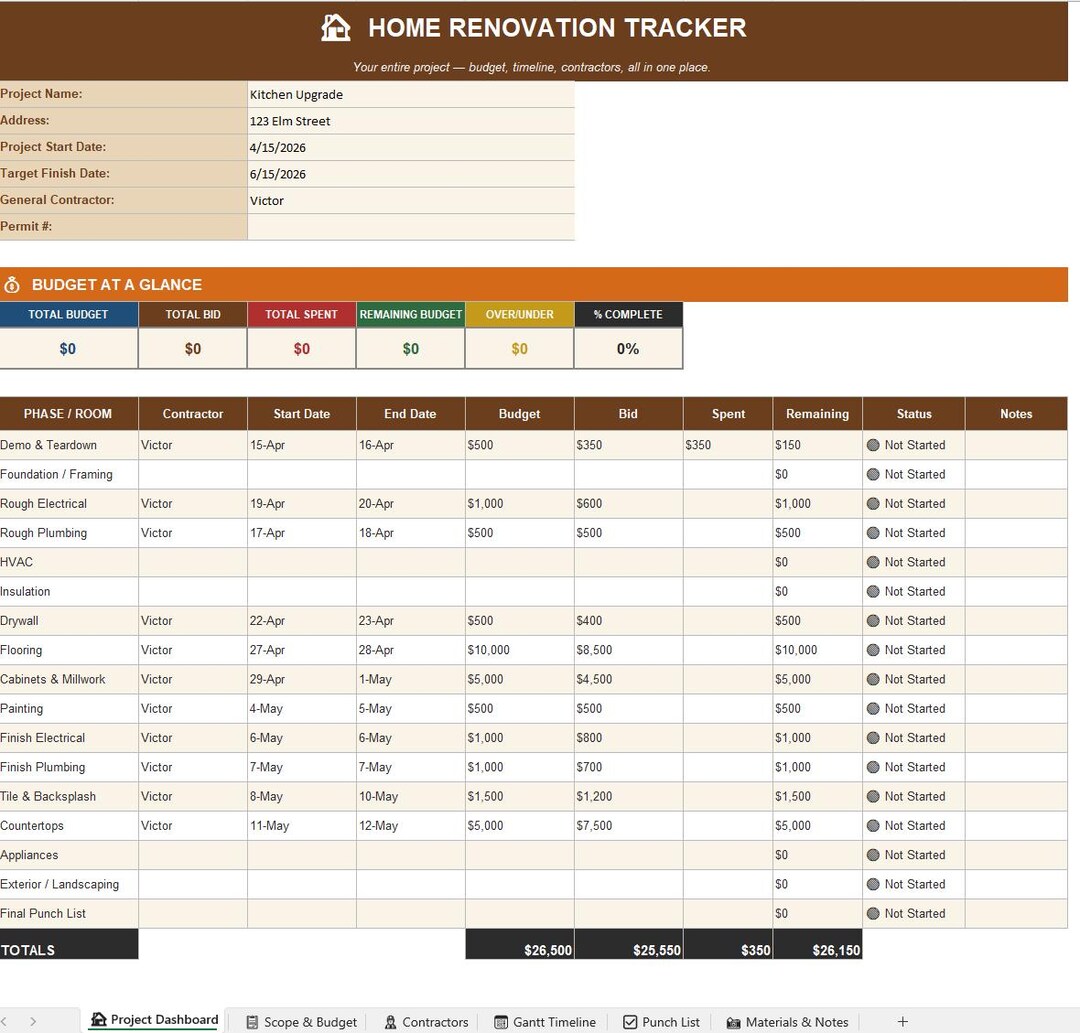Click the Project Dashboard tab house icon
The height and width of the screenshot is (1033, 1080).
(98, 1020)
